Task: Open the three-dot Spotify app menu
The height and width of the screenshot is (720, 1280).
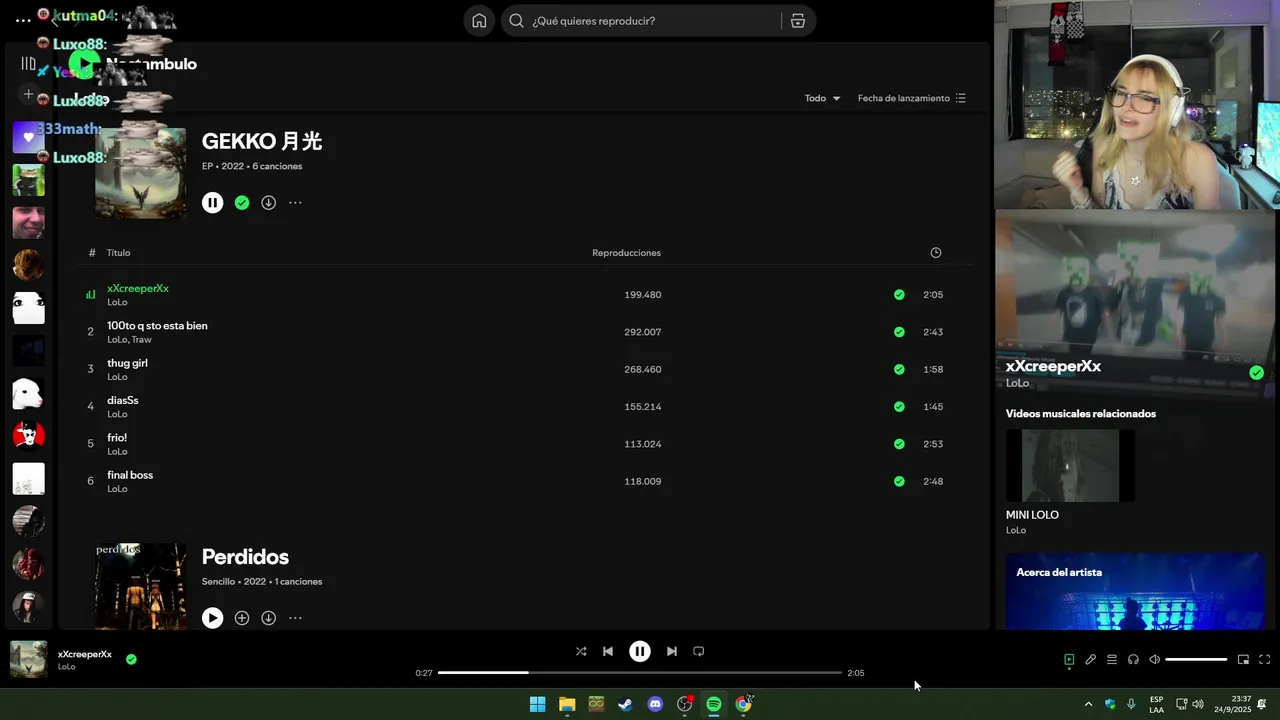Action: (x=23, y=20)
